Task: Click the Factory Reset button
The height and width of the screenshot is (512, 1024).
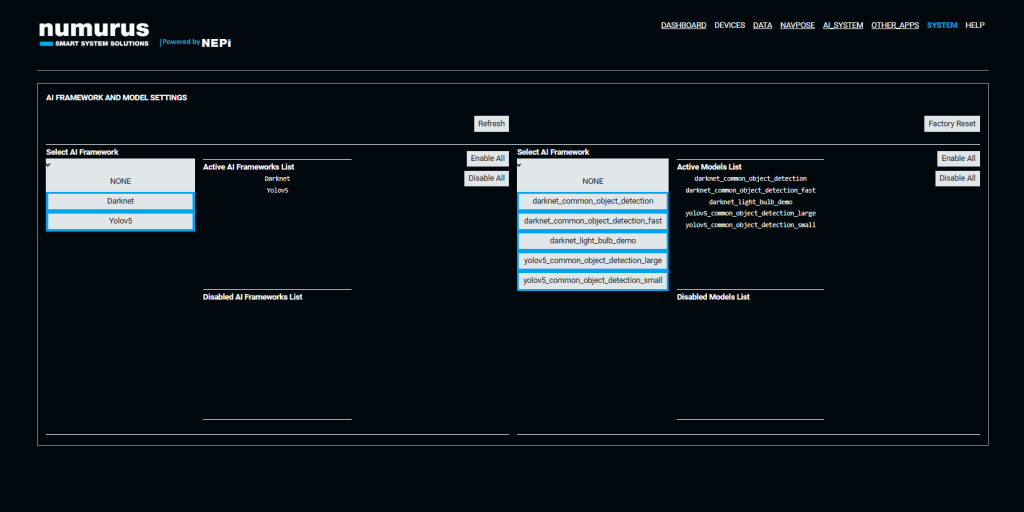Action: point(951,124)
